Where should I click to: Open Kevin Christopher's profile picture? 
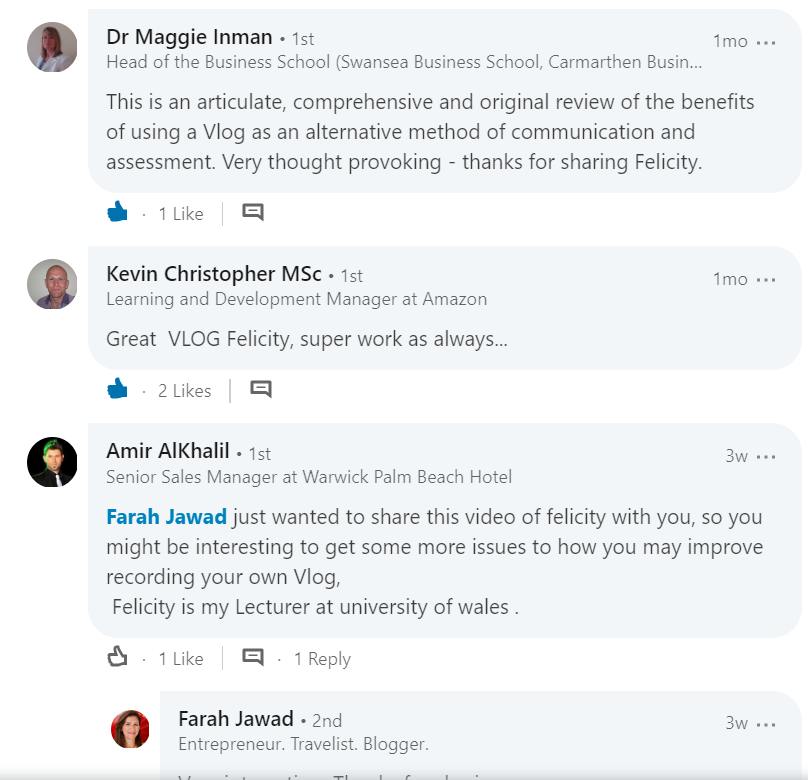click(x=52, y=284)
